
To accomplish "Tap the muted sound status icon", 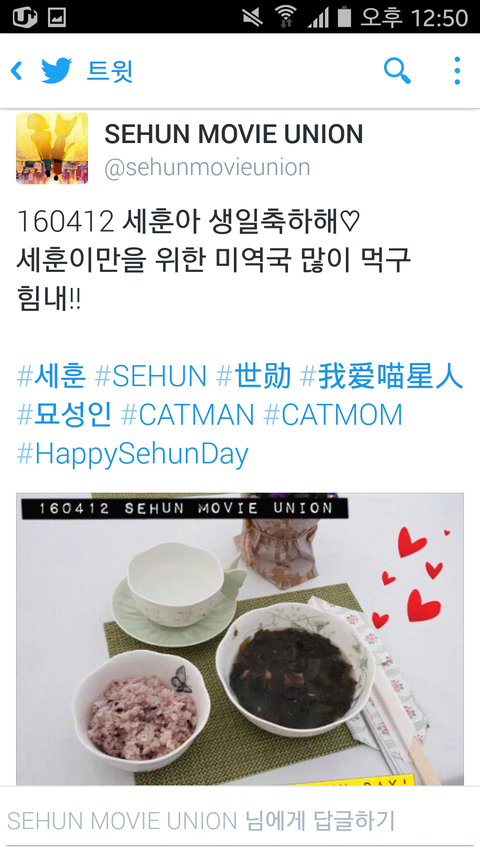I will click(253, 17).
